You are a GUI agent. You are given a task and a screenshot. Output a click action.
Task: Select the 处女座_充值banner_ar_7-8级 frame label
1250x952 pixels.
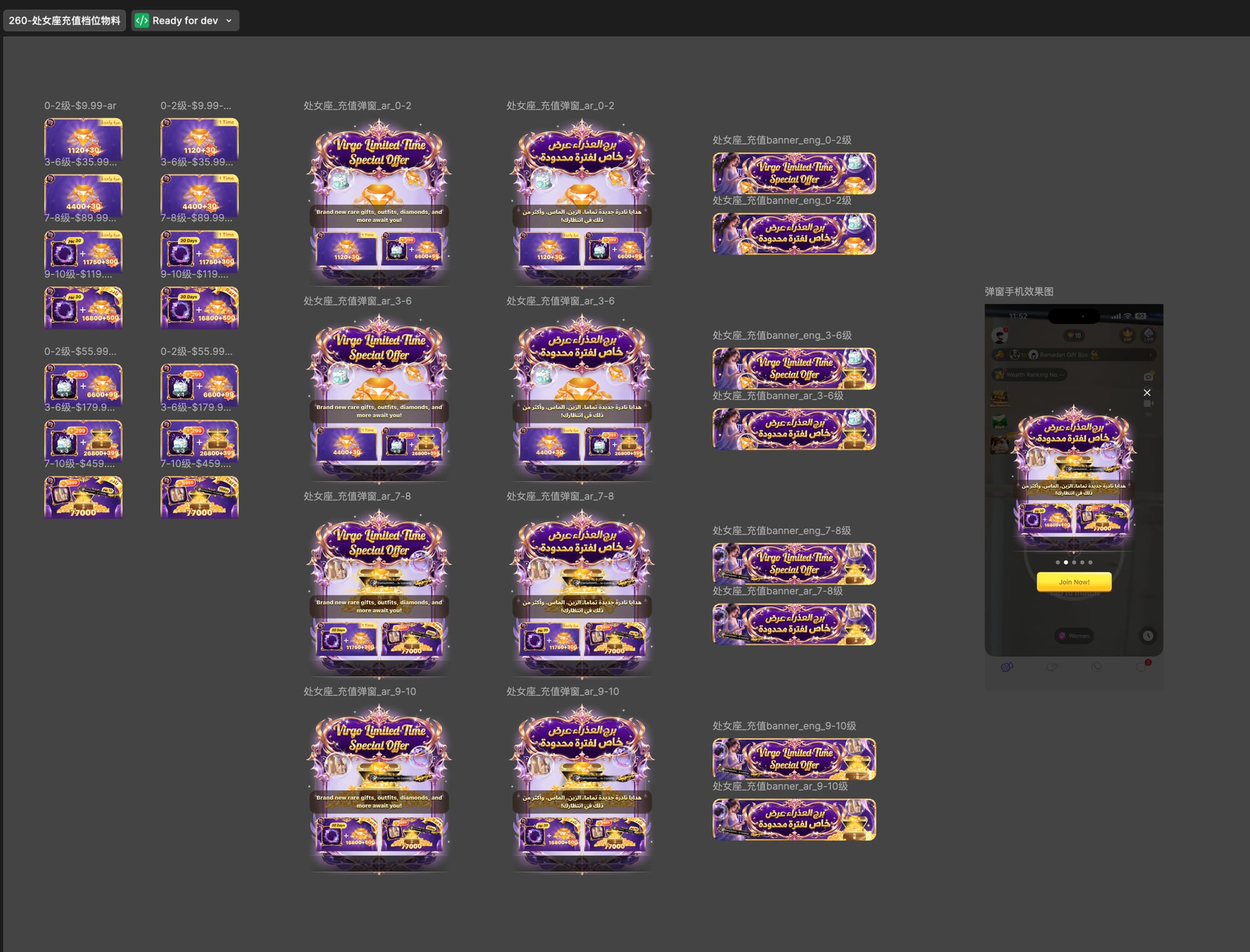pyautogui.click(x=777, y=591)
